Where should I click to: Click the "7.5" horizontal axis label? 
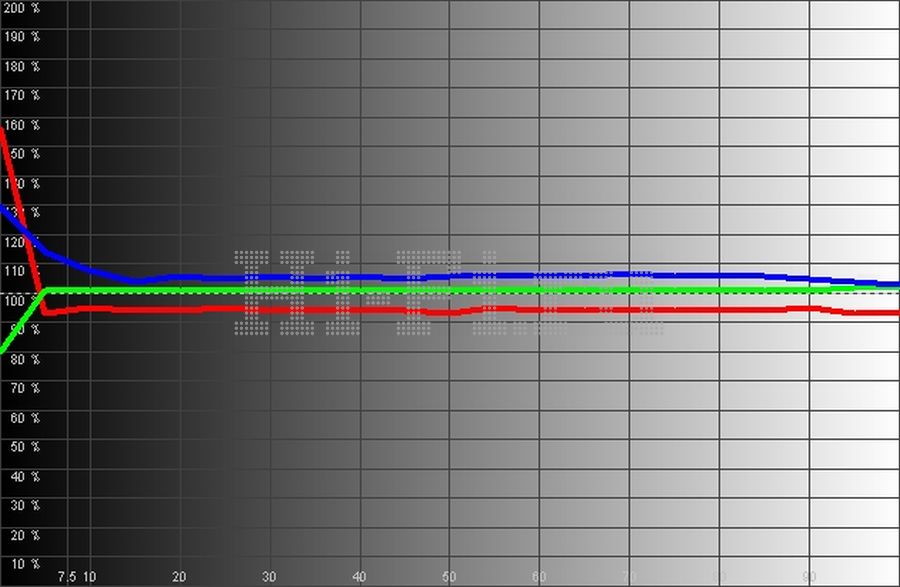[x=67, y=577]
